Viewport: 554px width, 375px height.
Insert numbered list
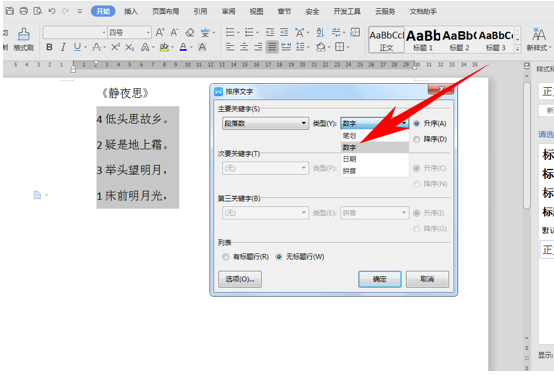point(249,33)
